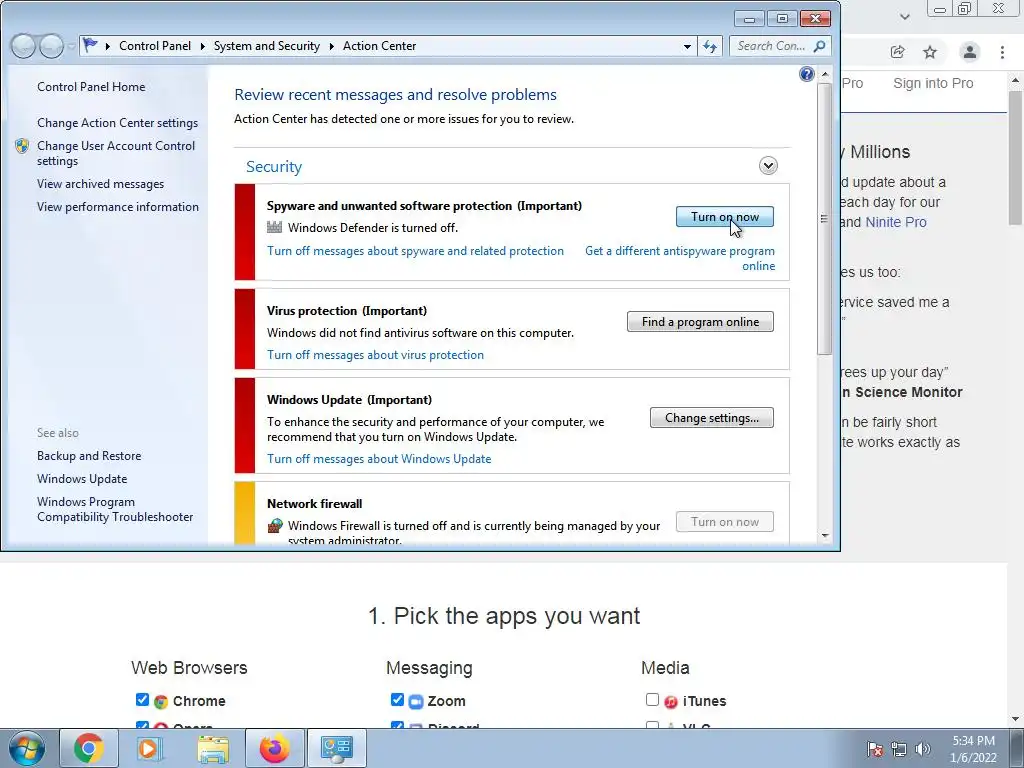Open View archived messages
This screenshot has height=768, width=1024.
[101, 184]
